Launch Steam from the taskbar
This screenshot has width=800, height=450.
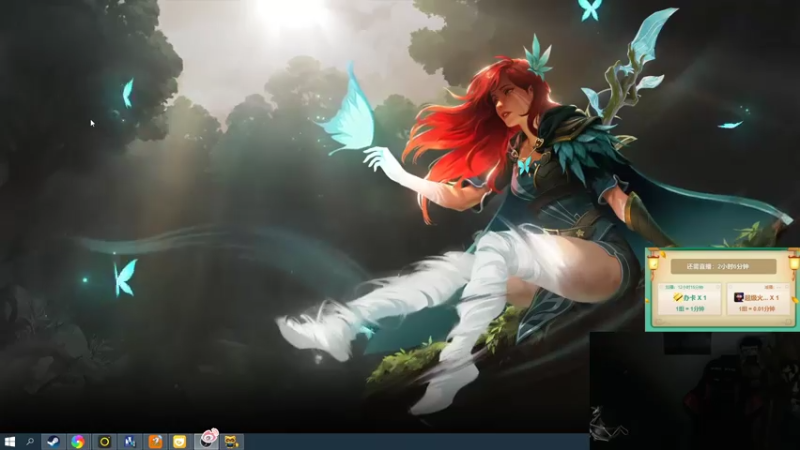pos(53,441)
